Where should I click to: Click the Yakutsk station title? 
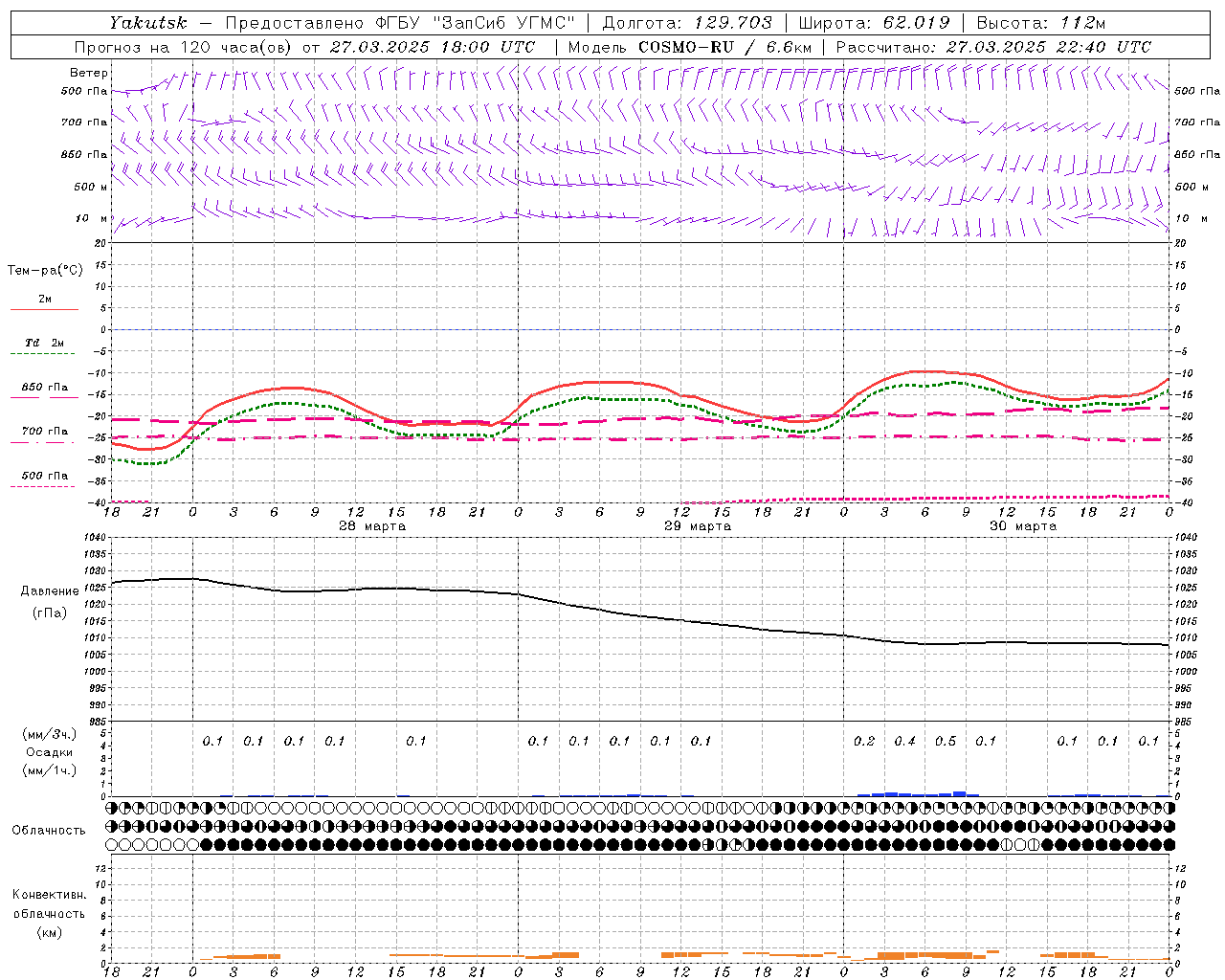tap(148, 23)
